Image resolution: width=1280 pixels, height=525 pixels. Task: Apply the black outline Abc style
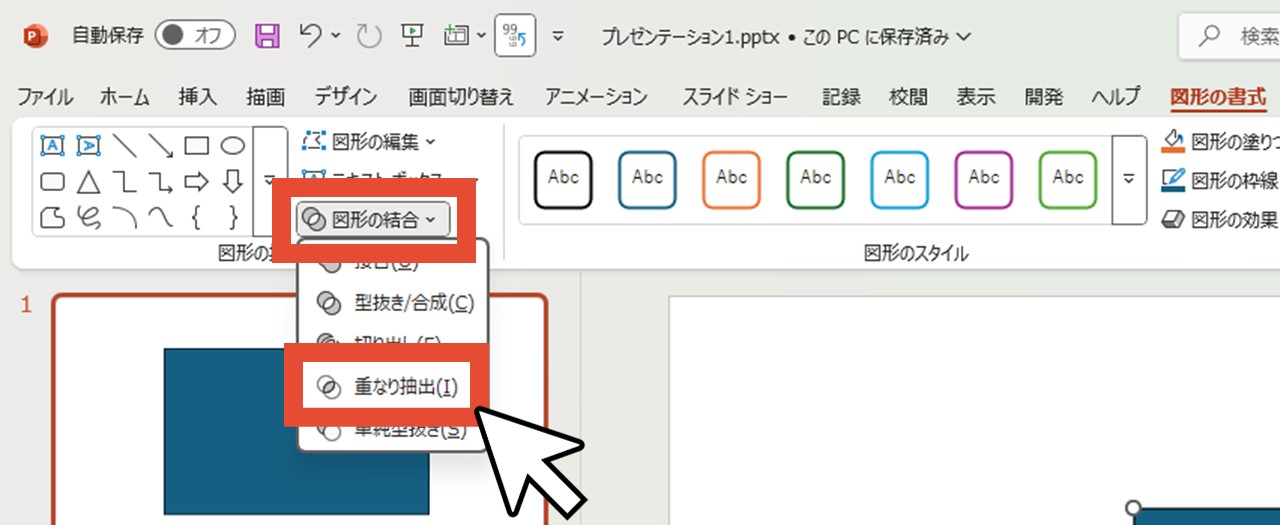point(564,179)
